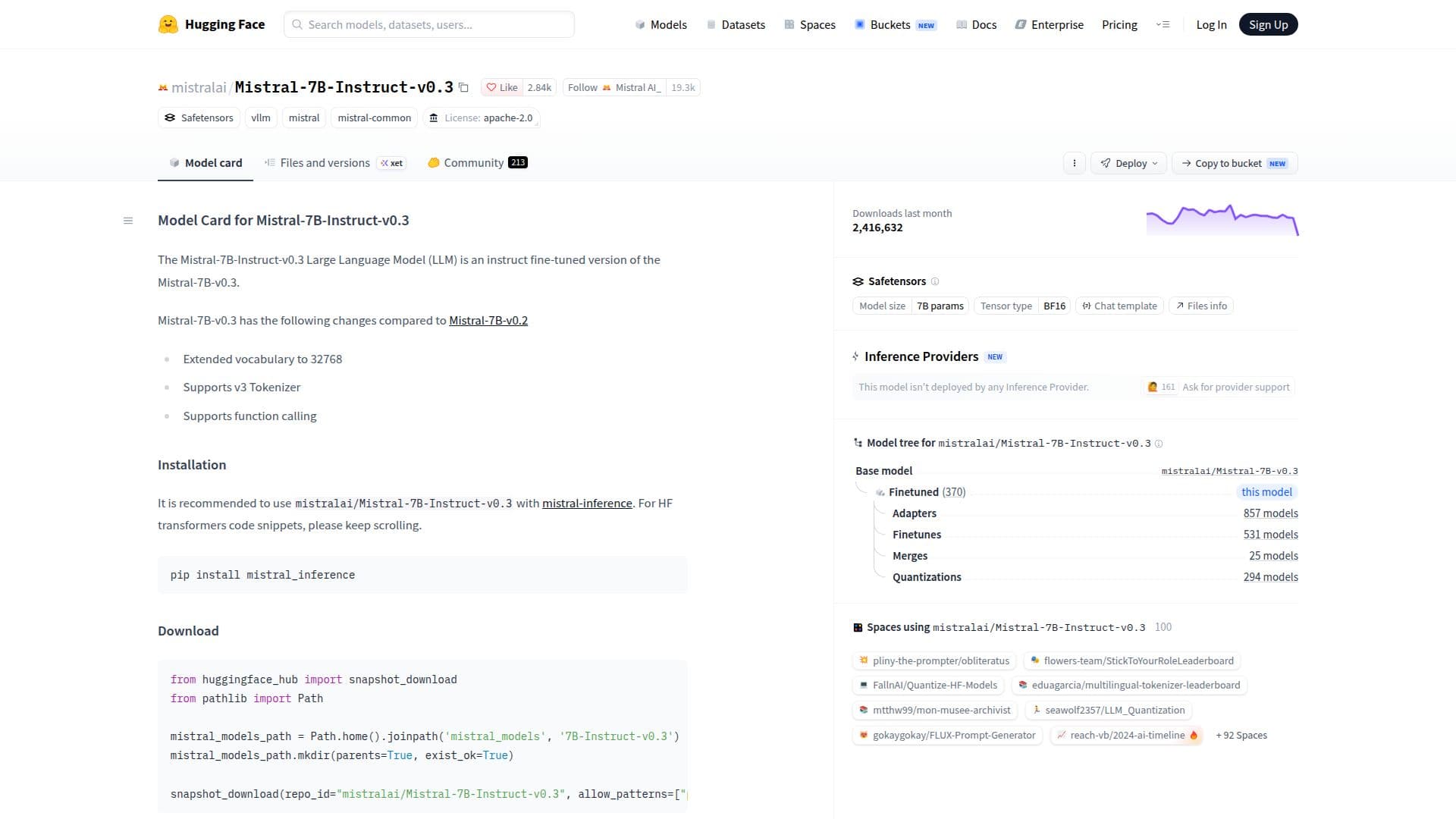Click the heart Like button
Image resolution: width=1456 pixels, height=819 pixels.
502,87
